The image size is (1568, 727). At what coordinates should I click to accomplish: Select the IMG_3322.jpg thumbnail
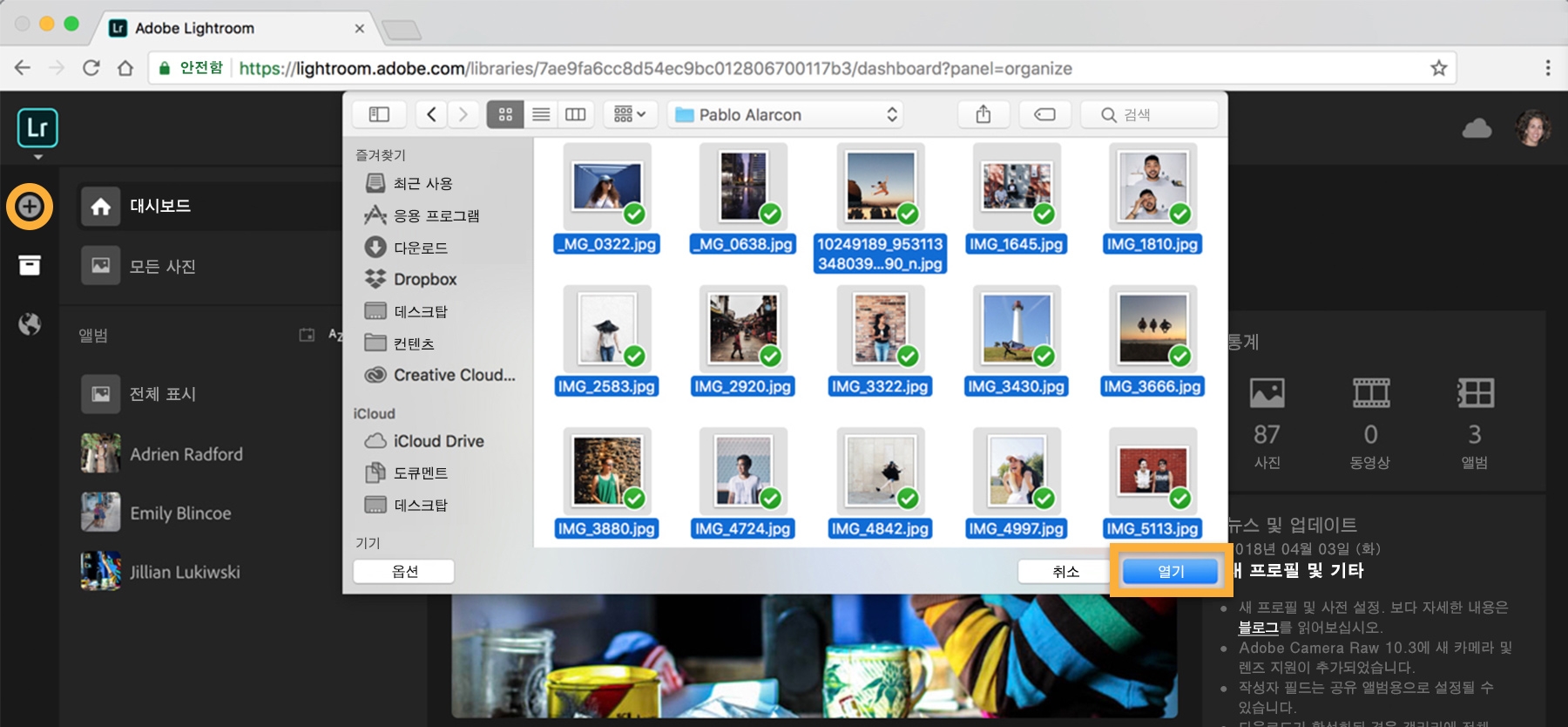(880, 329)
